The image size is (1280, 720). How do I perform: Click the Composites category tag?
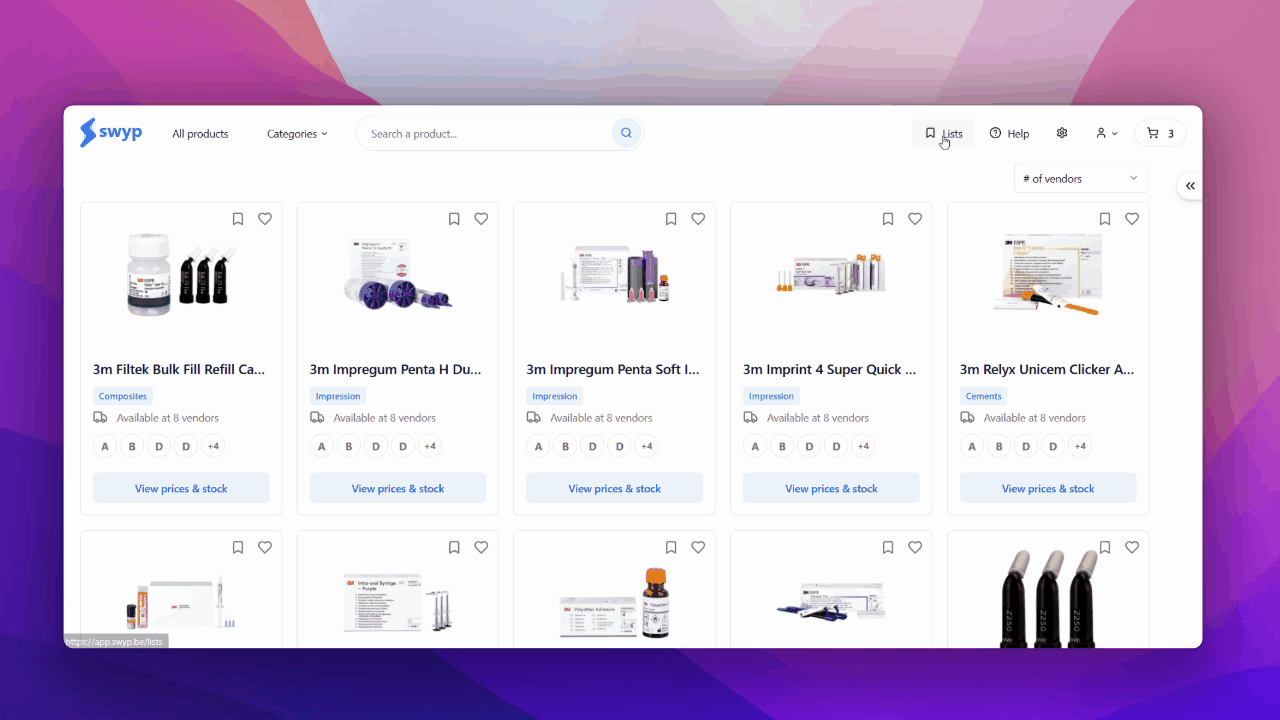(x=123, y=396)
